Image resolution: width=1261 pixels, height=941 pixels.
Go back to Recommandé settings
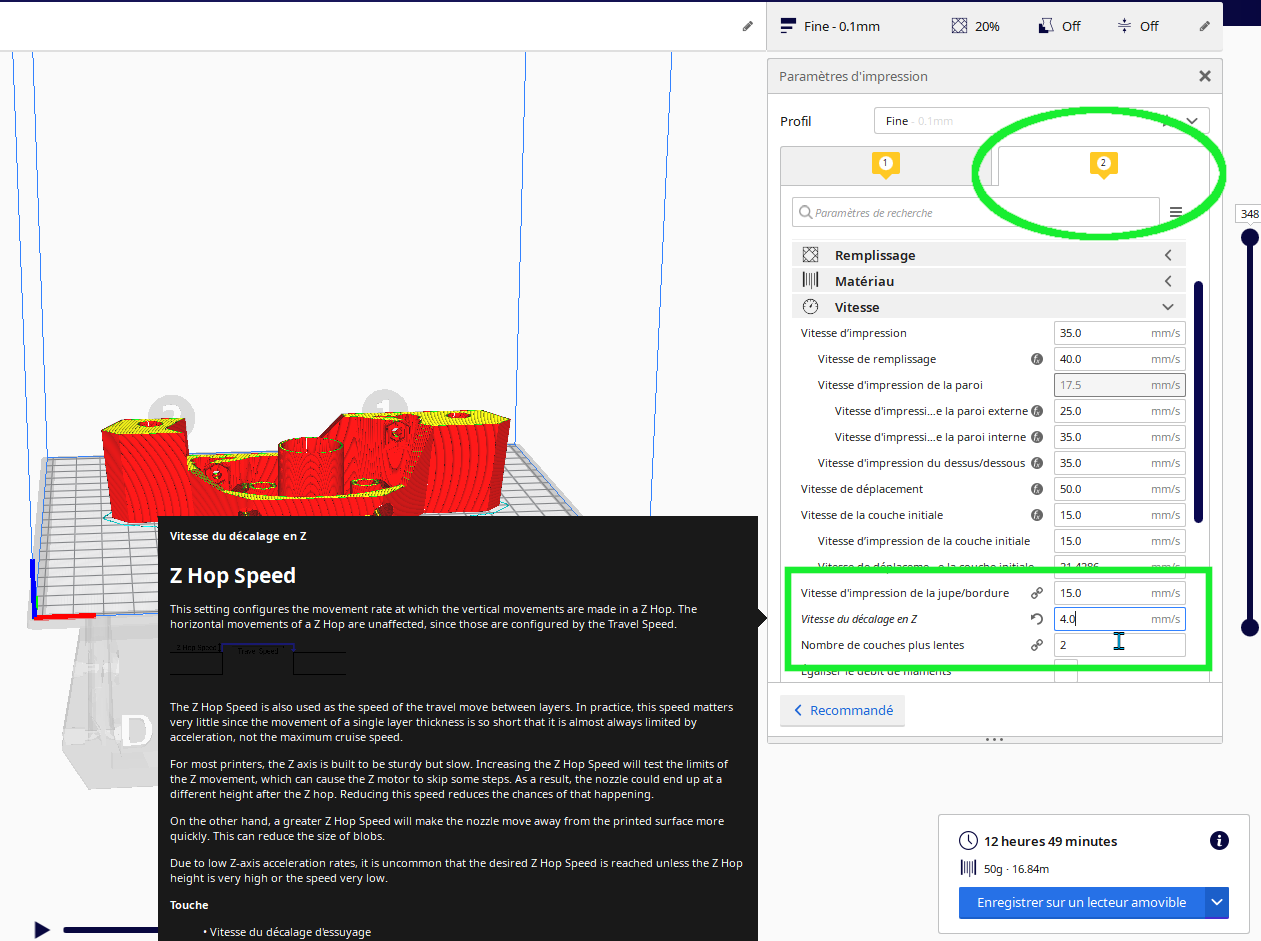click(x=843, y=710)
